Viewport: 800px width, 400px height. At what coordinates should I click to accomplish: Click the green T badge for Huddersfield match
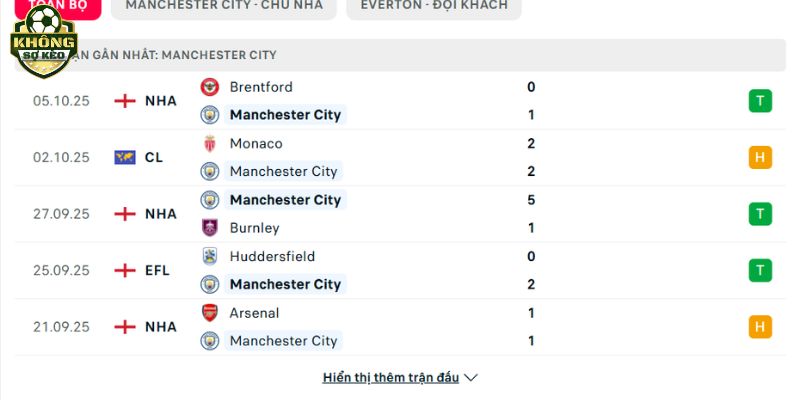click(760, 270)
